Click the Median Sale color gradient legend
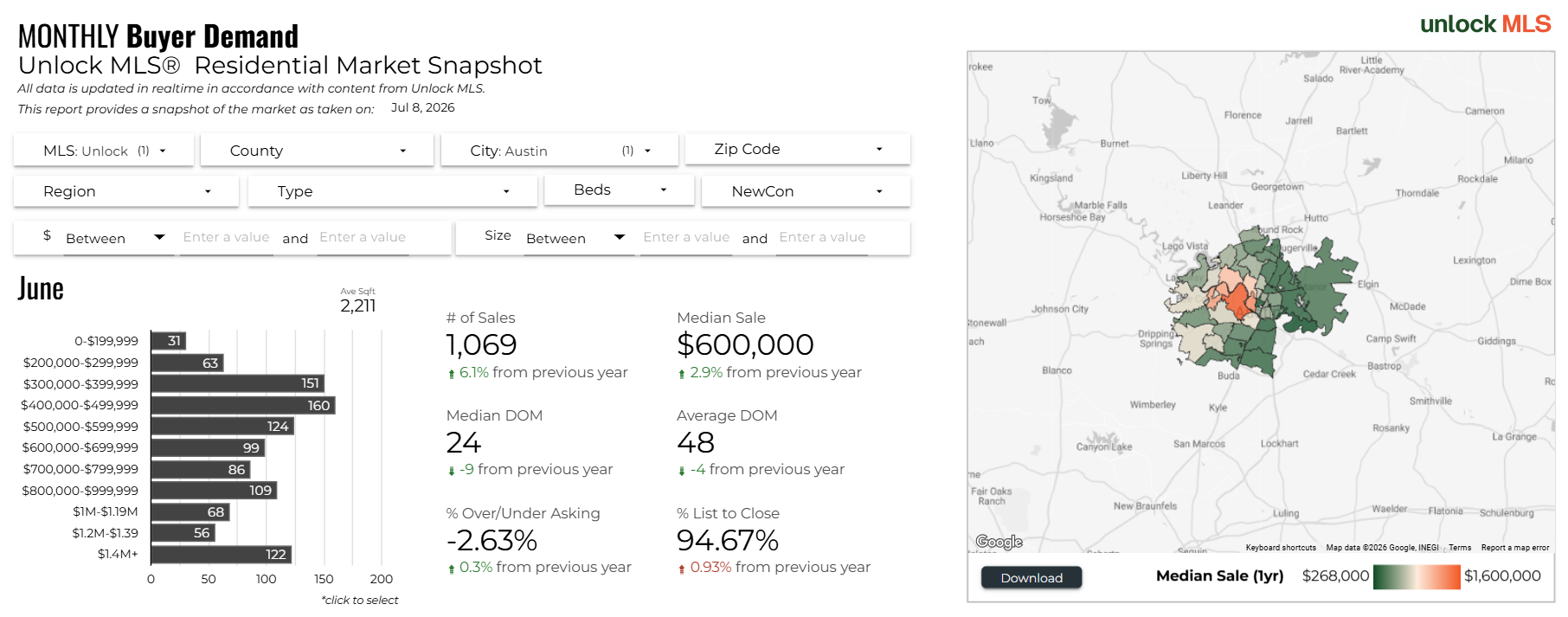Screen dimensions: 1568x617 tap(1417, 577)
